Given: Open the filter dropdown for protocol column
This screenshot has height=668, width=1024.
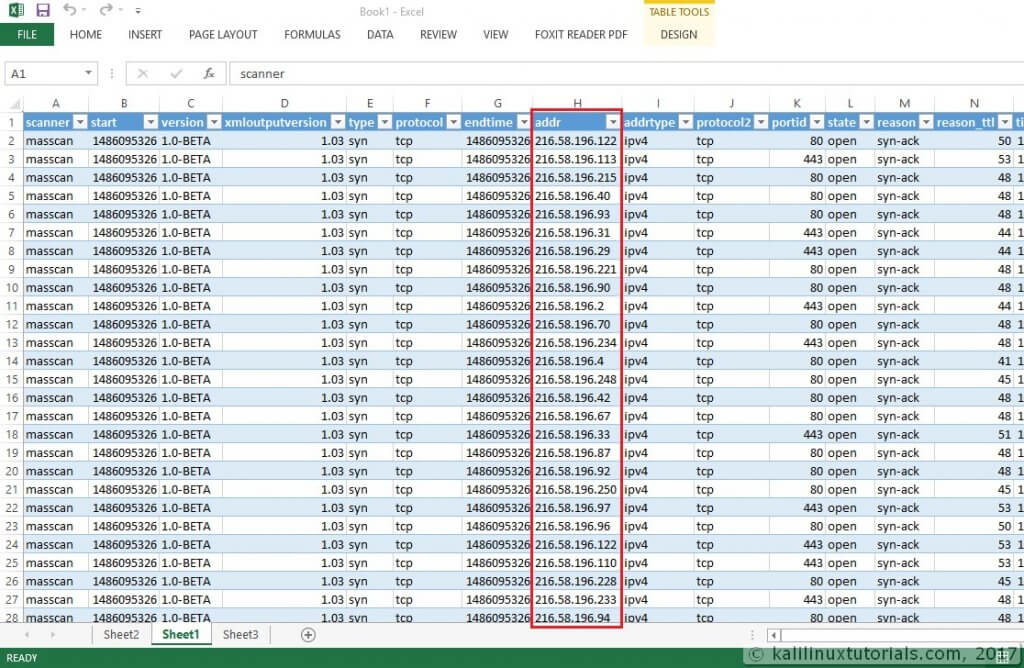Looking at the screenshot, I should pos(451,123).
